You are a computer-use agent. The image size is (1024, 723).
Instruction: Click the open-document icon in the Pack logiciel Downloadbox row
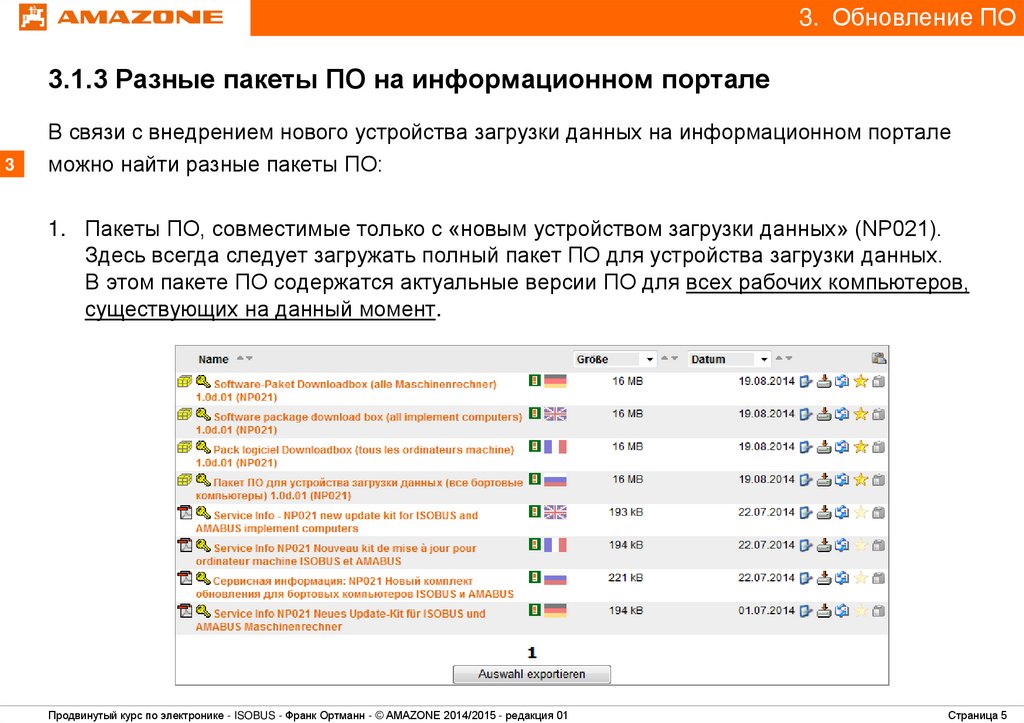(x=807, y=447)
